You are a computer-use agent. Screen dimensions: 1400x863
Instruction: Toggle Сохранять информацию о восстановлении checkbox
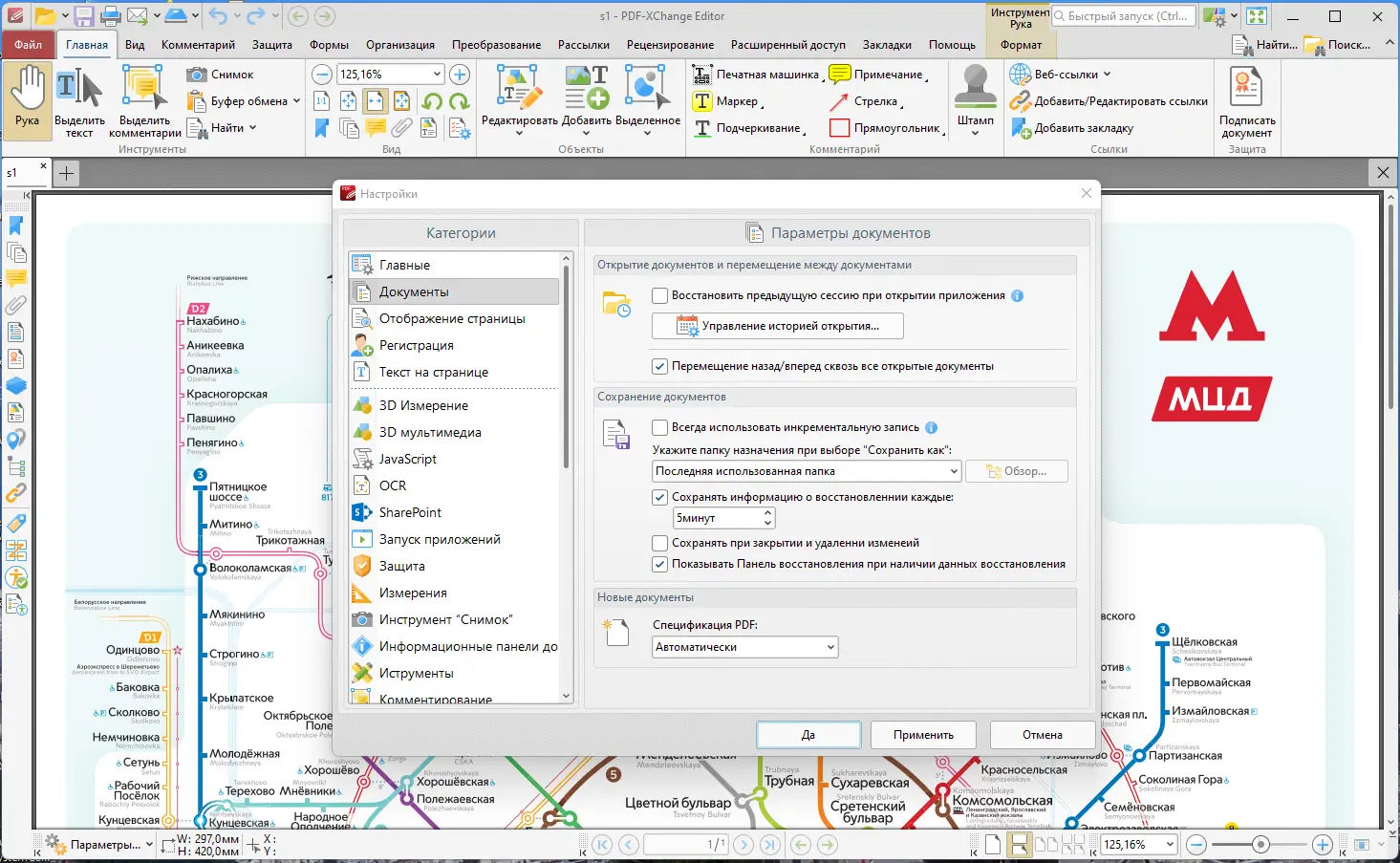tap(659, 497)
